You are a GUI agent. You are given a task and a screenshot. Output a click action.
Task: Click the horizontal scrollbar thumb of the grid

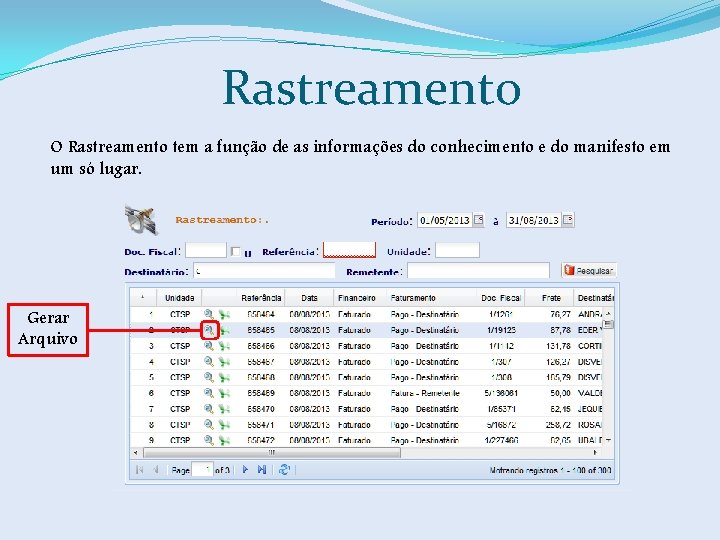[x=272, y=453]
